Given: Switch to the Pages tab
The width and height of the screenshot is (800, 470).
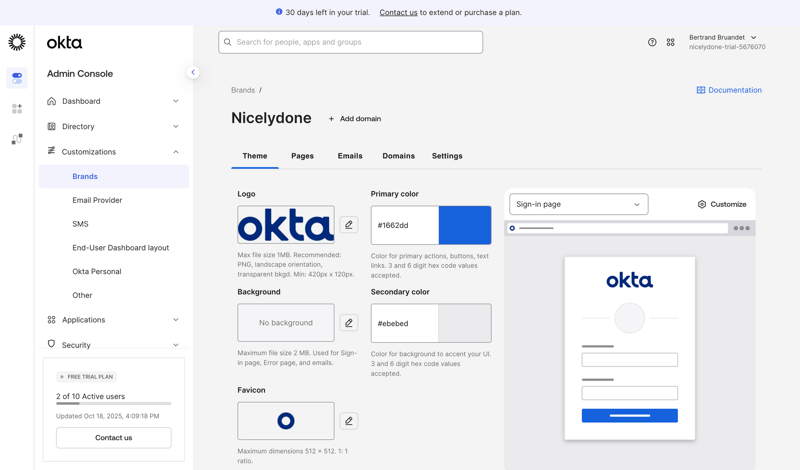Looking at the screenshot, I should click(x=303, y=156).
